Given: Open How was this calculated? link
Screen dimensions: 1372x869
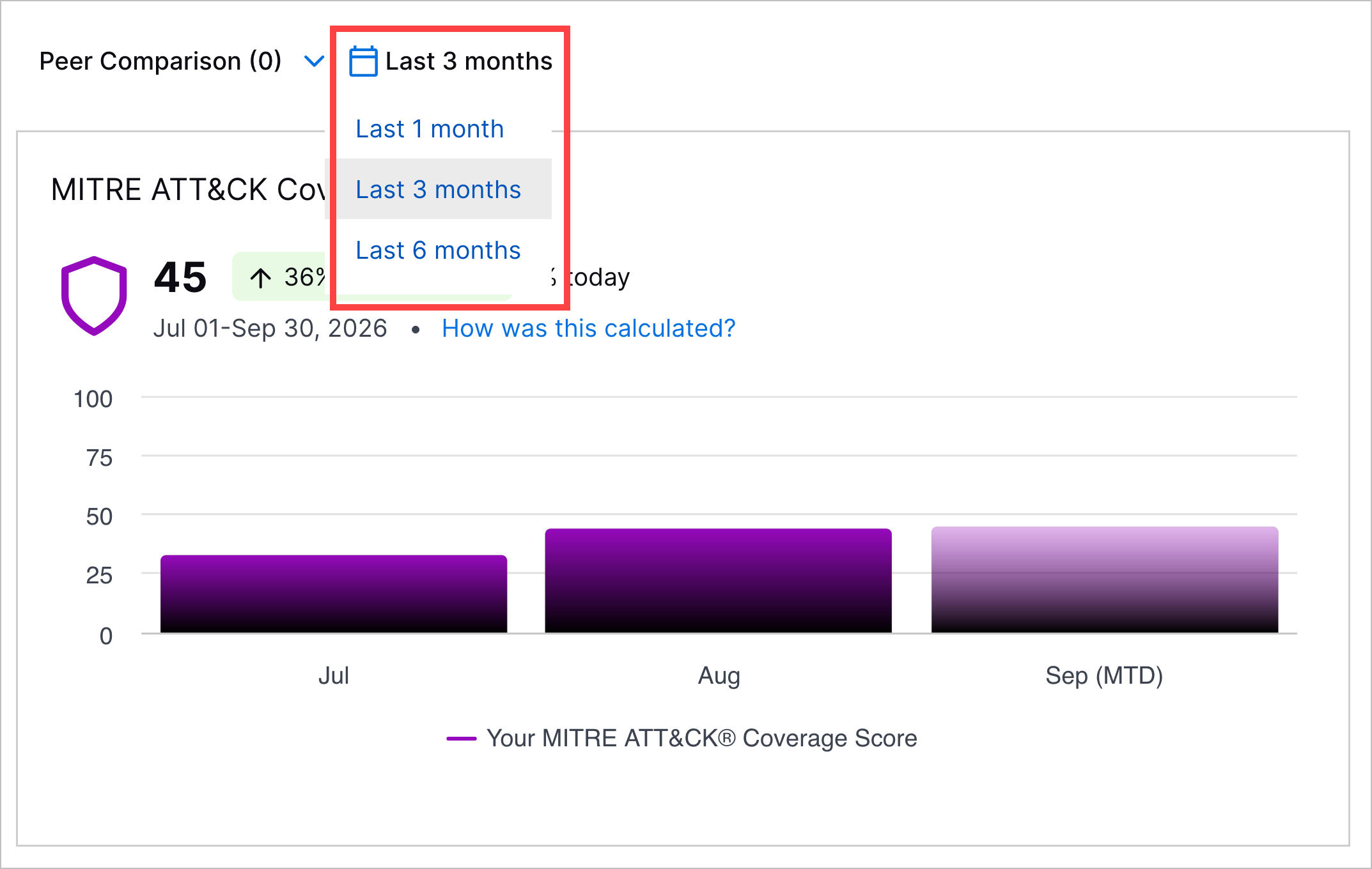Looking at the screenshot, I should pyautogui.click(x=588, y=328).
